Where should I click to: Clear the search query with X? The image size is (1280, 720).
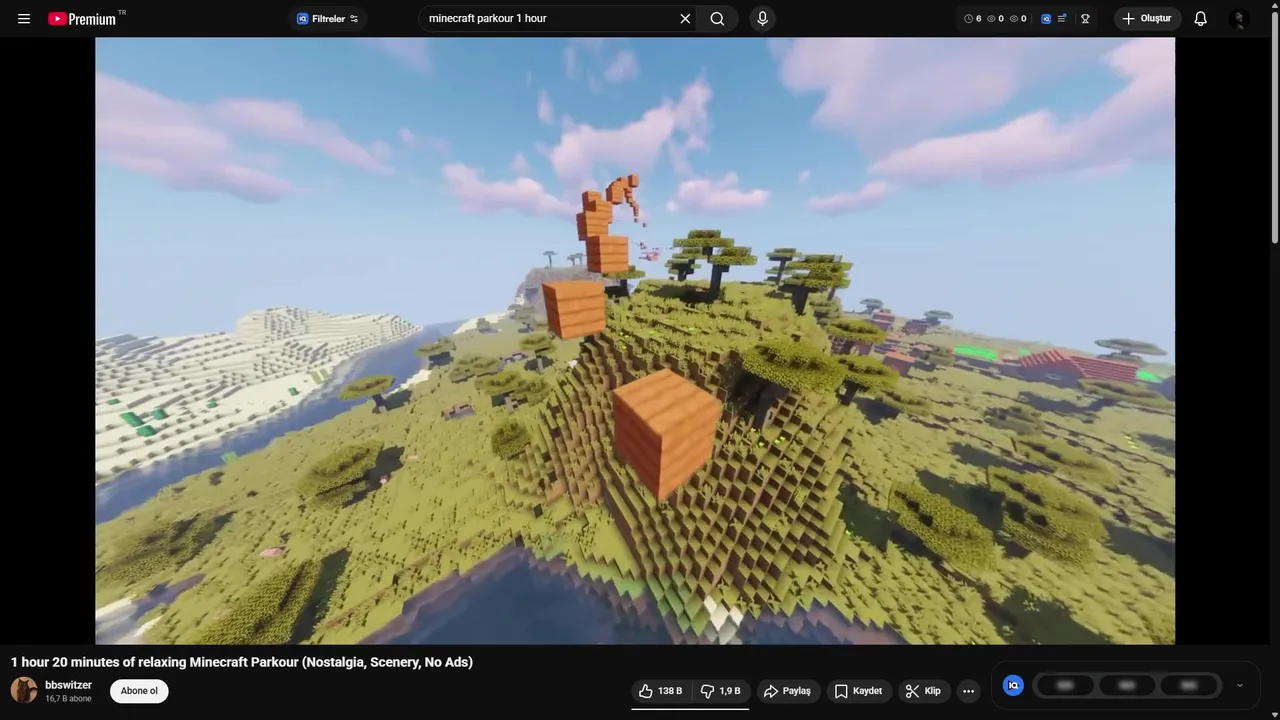coord(685,19)
